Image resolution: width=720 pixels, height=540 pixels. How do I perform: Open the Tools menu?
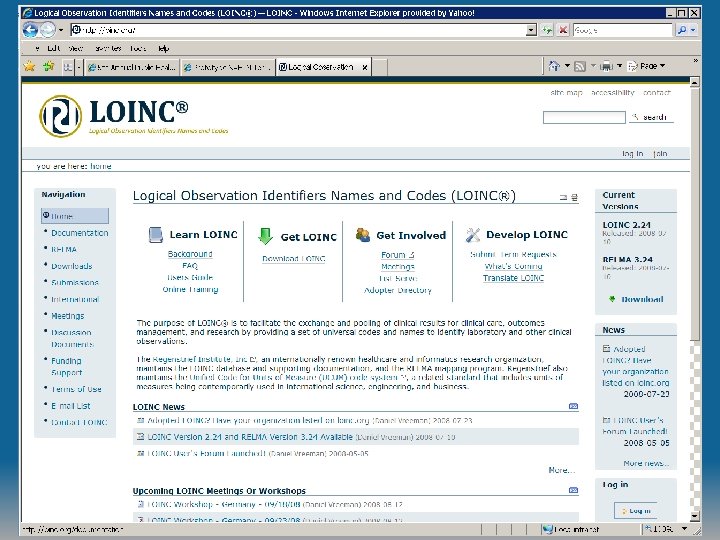[138, 48]
